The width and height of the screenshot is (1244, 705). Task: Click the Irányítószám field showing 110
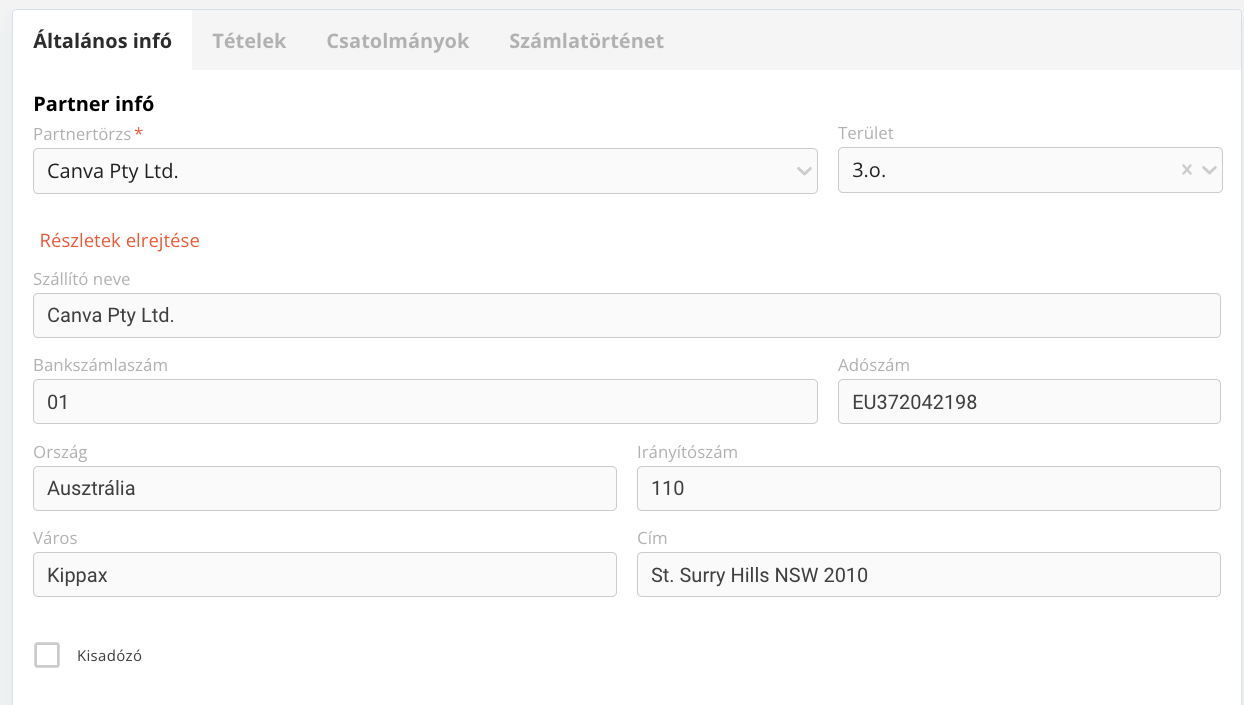(929, 489)
